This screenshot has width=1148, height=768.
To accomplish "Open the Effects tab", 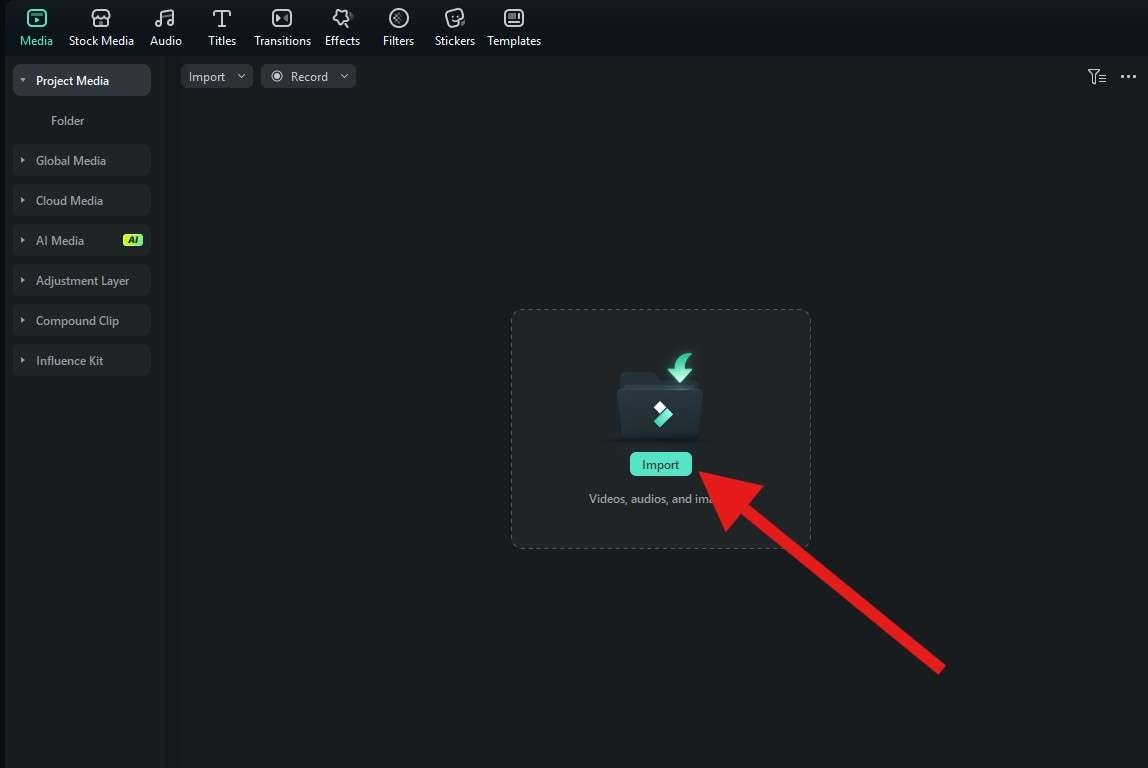I will [x=342, y=28].
